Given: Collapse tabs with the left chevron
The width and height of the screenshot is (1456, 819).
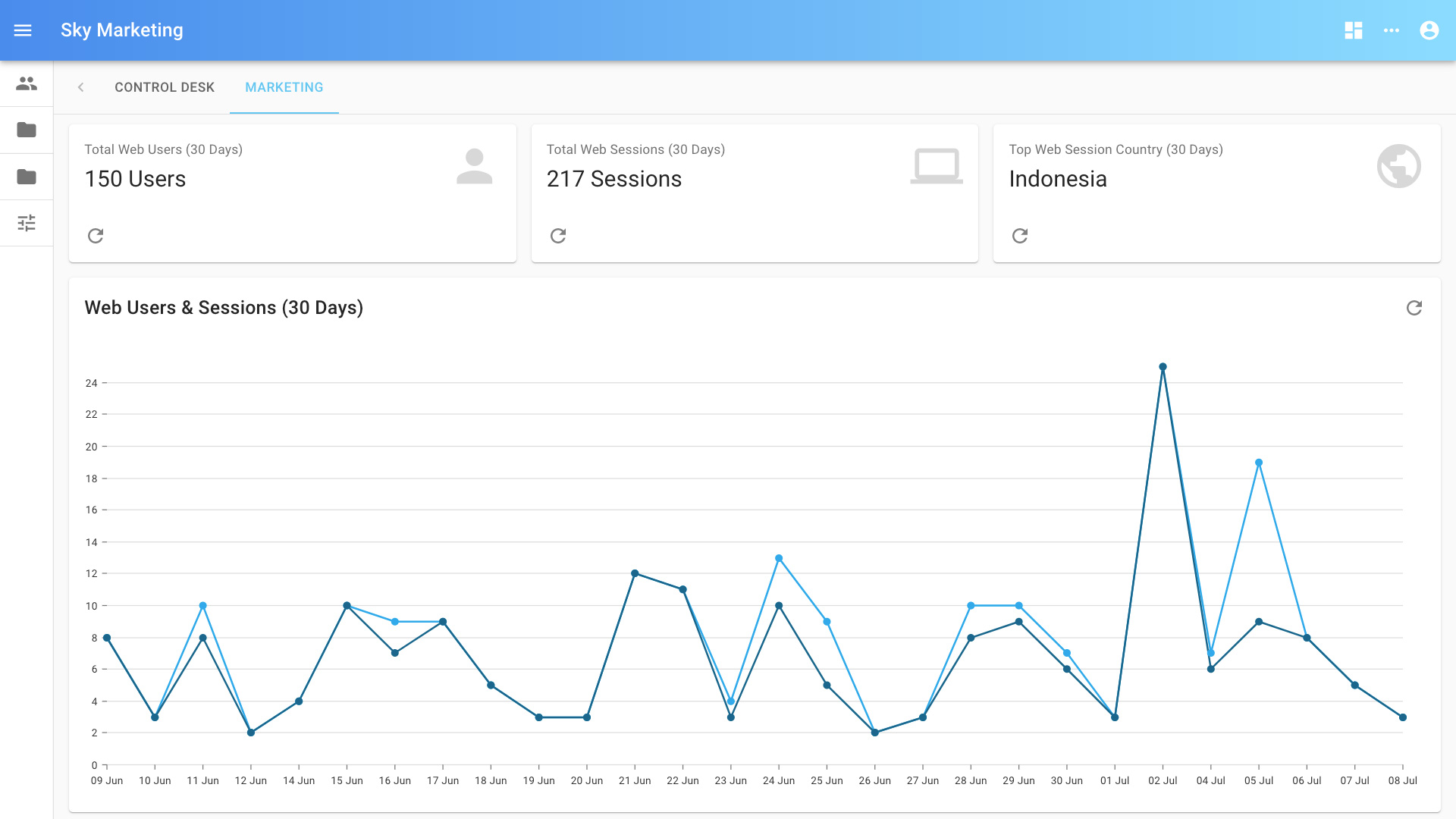Looking at the screenshot, I should [80, 87].
